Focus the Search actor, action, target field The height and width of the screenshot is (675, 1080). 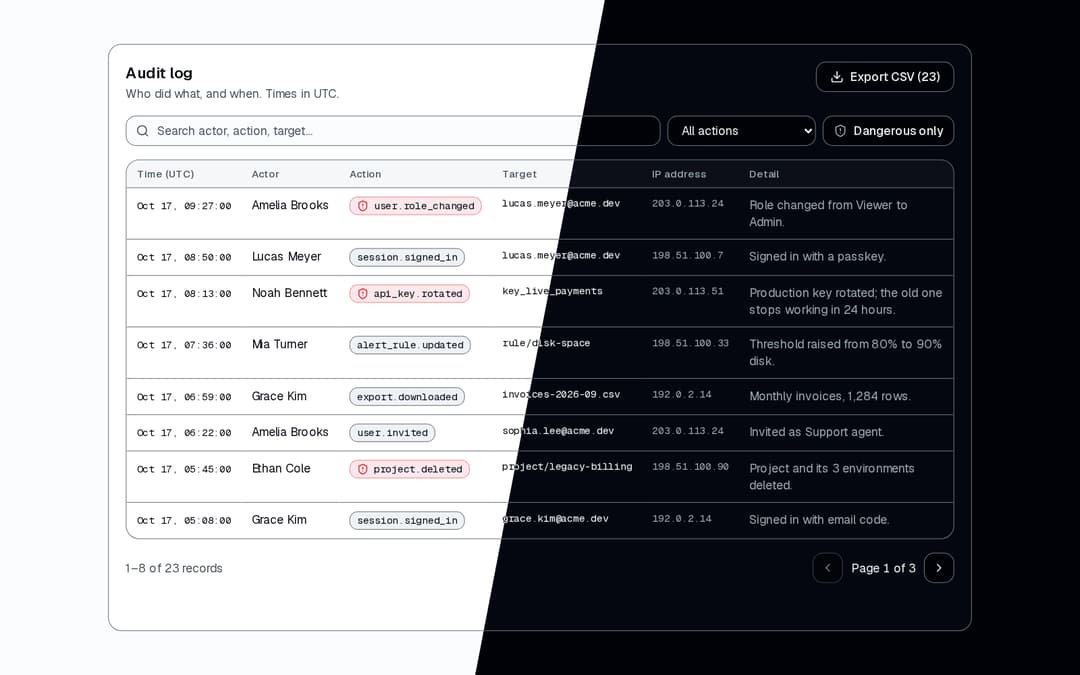coord(393,131)
